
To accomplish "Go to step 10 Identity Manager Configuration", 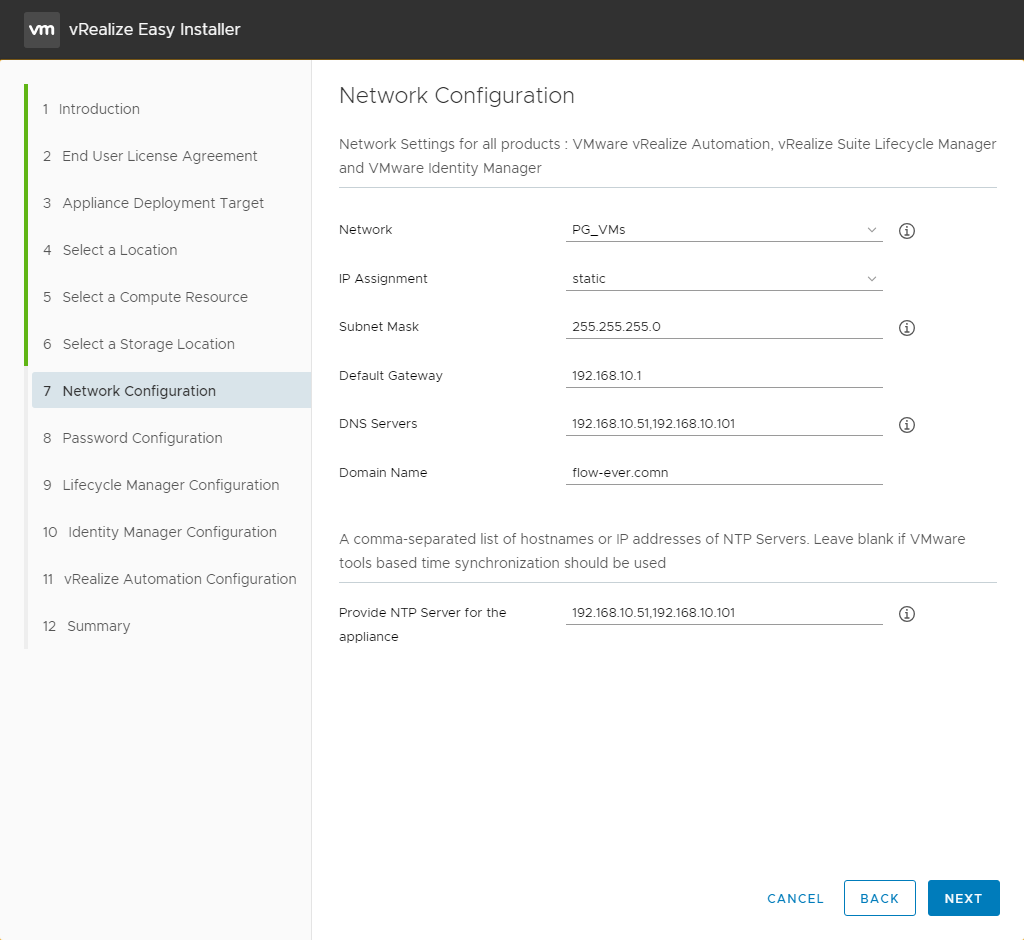I will pos(160,532).
